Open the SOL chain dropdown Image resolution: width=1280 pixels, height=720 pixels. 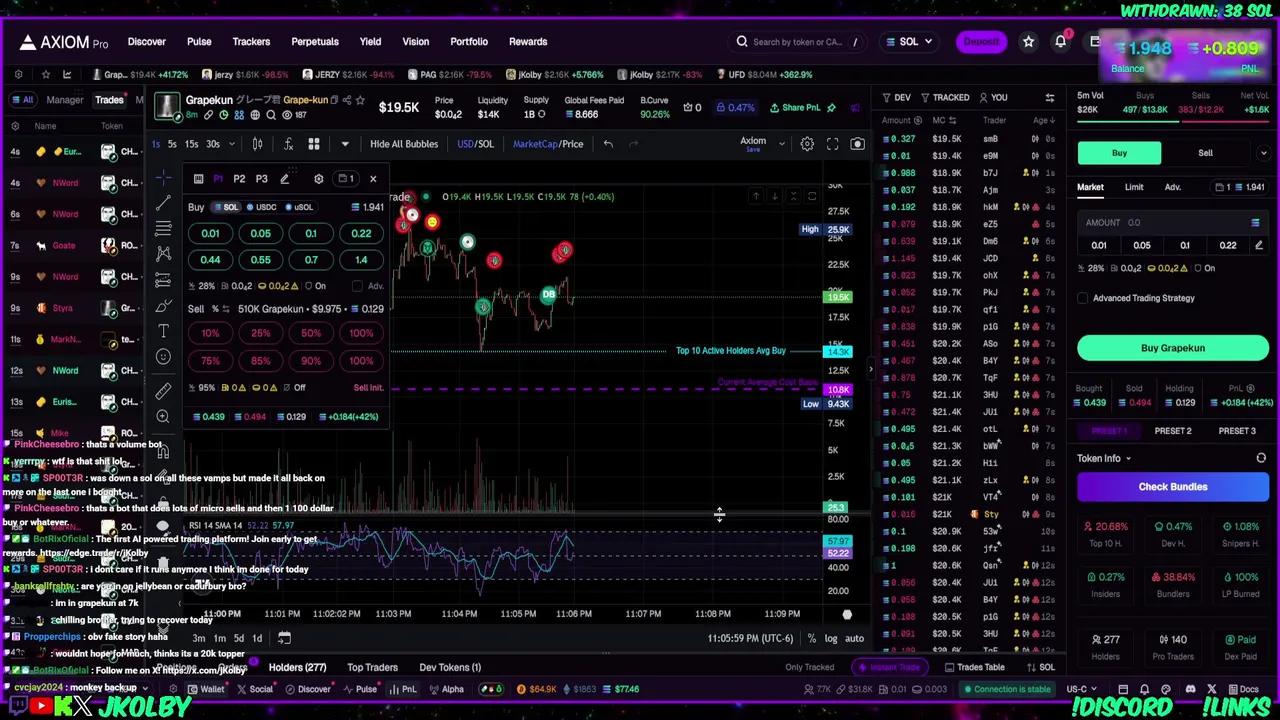[909, 42]
